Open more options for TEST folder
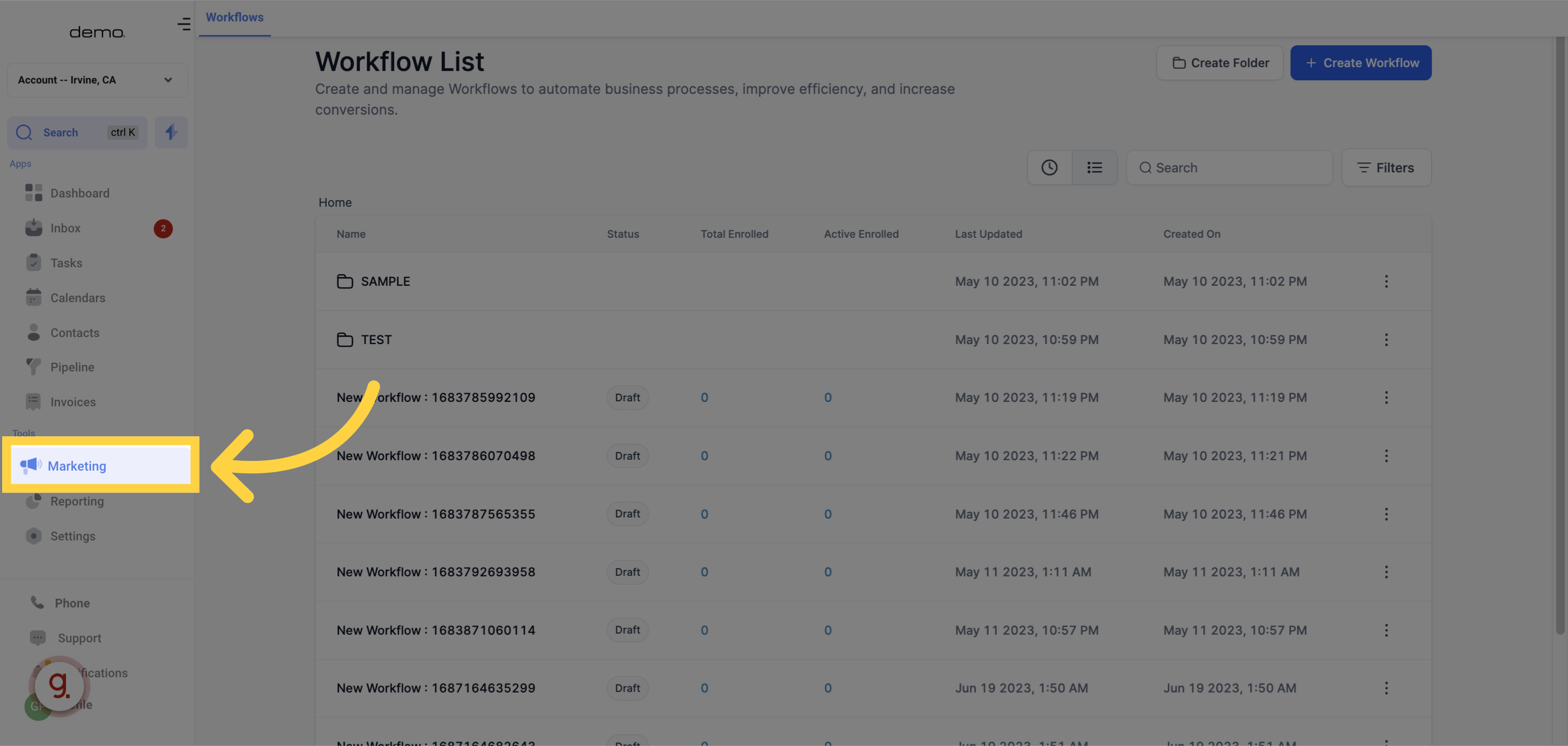 pos(1386,340)
